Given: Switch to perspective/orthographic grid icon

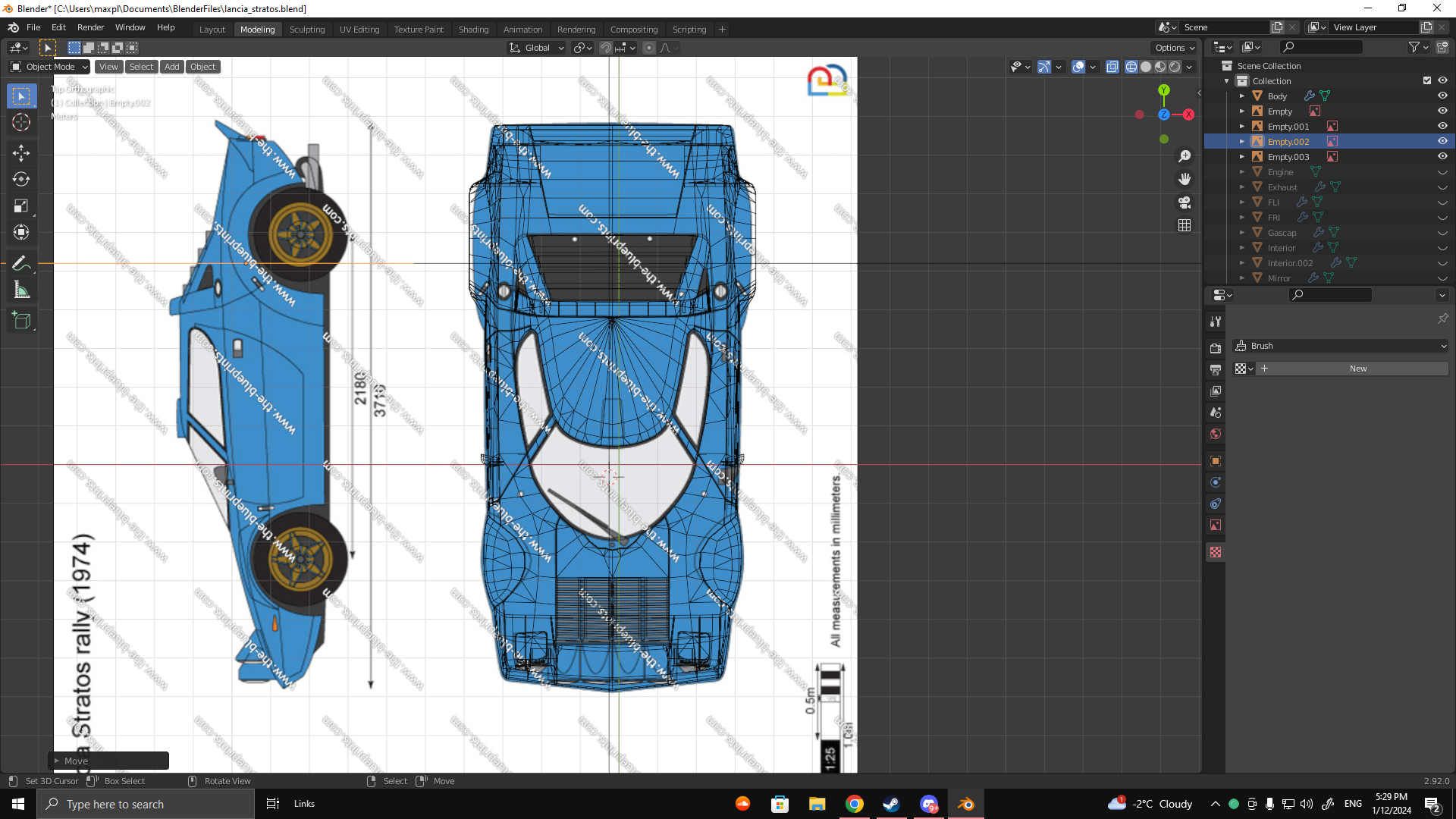Looking at the screenshot, I should tap(1185, 225).
